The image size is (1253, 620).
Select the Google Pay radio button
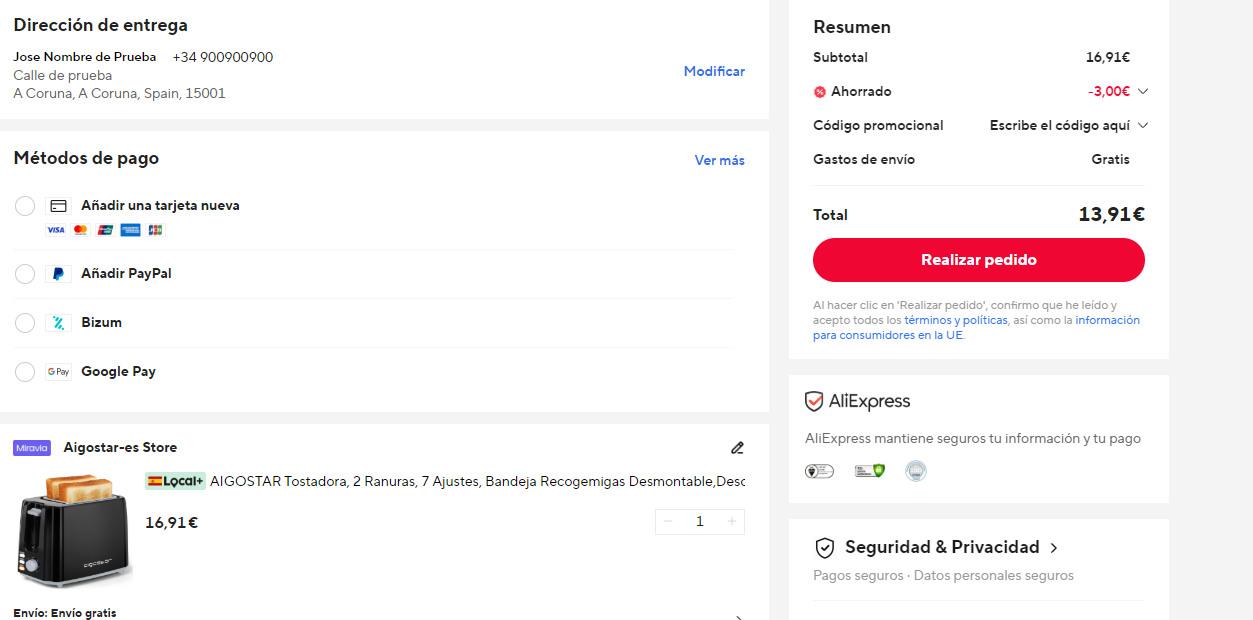tap(25, 372)
